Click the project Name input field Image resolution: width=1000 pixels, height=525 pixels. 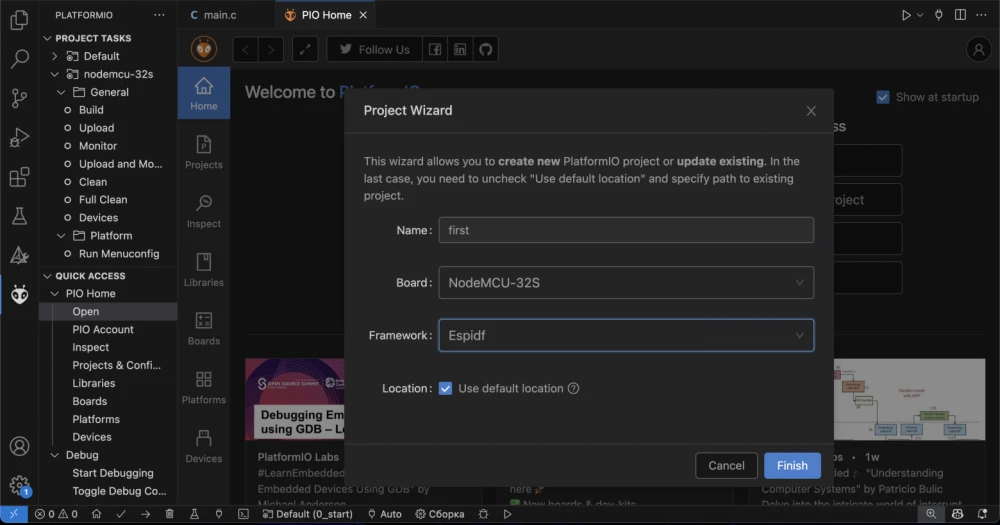pyautogui.click(x=625, y=230)
